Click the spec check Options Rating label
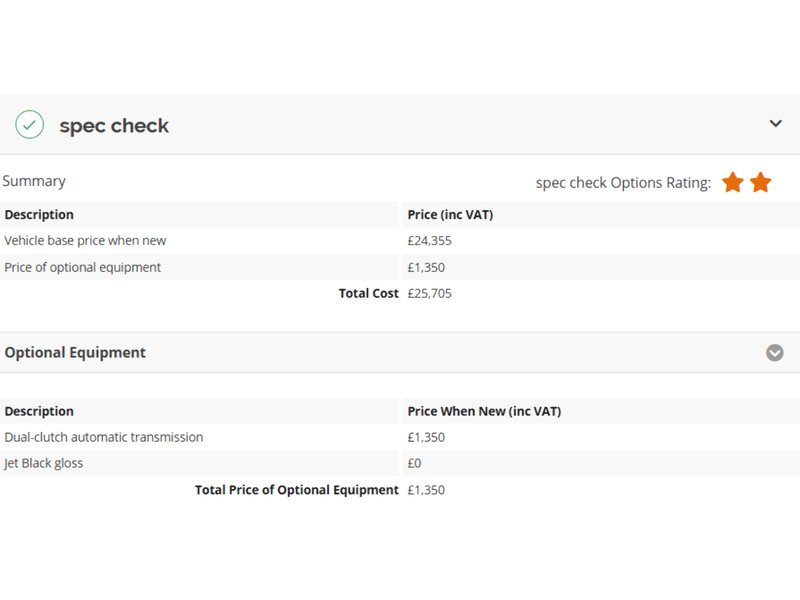The image size is (800, 600). pos(623,183)
